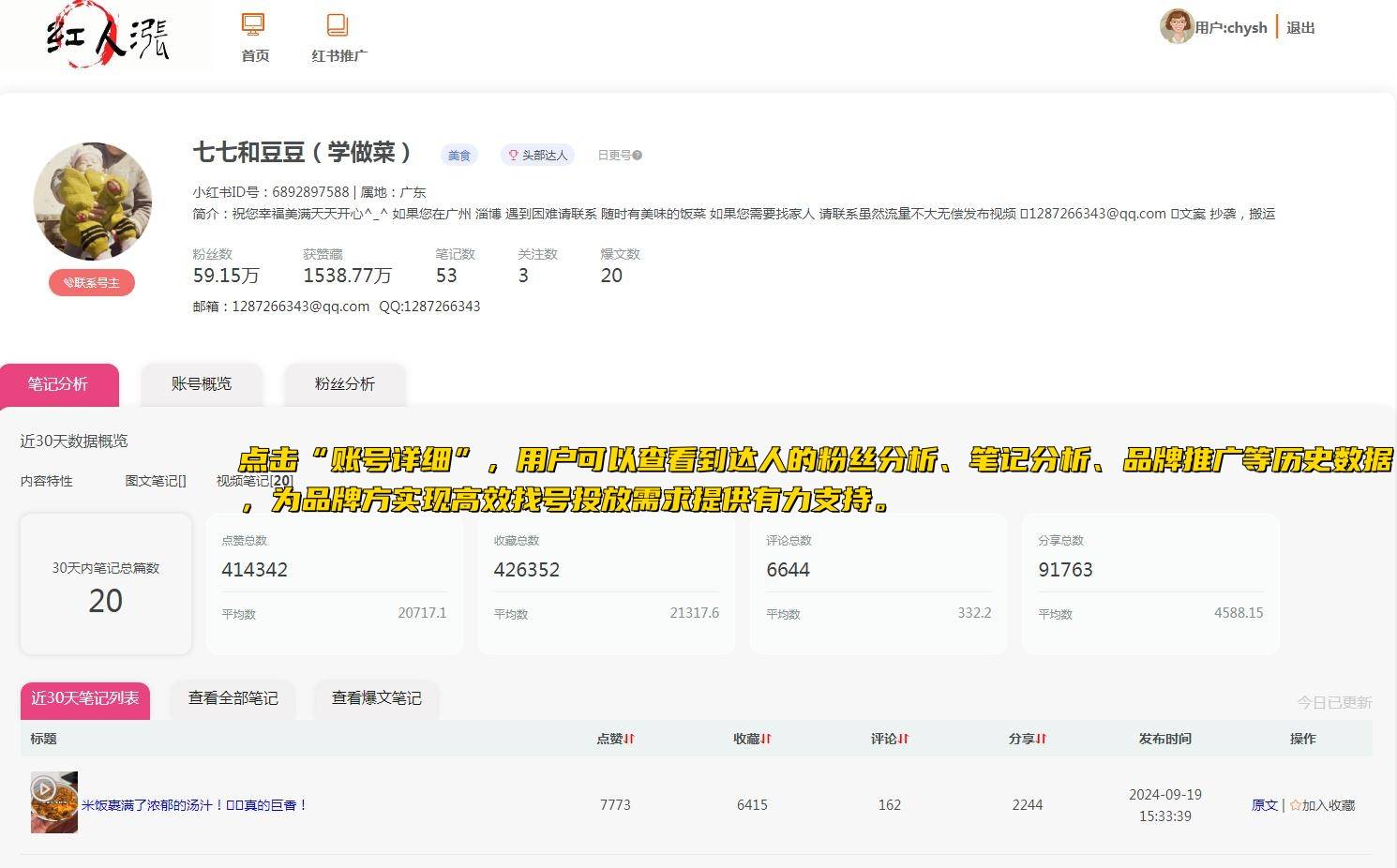
Task: Select the 视频笔记[20] filter
Action: (x=255, y=481)
